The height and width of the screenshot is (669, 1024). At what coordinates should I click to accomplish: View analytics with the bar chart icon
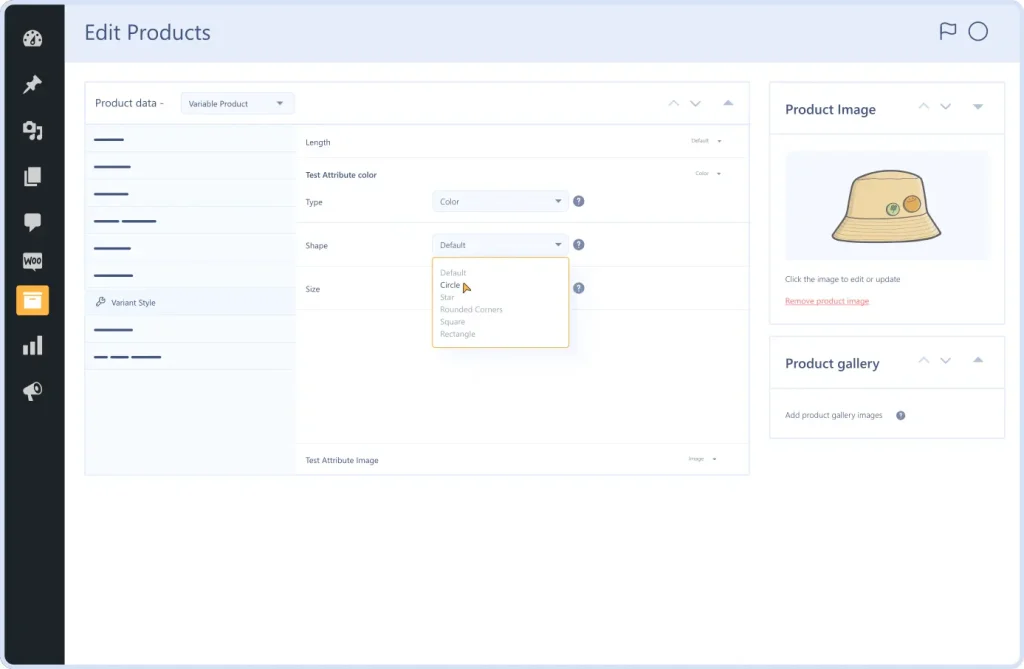point(33,345)
